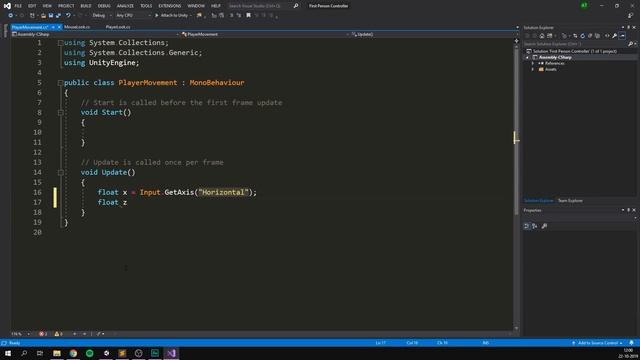
Task: Collapse the using directives region on line 1
Action: point(60,43)
